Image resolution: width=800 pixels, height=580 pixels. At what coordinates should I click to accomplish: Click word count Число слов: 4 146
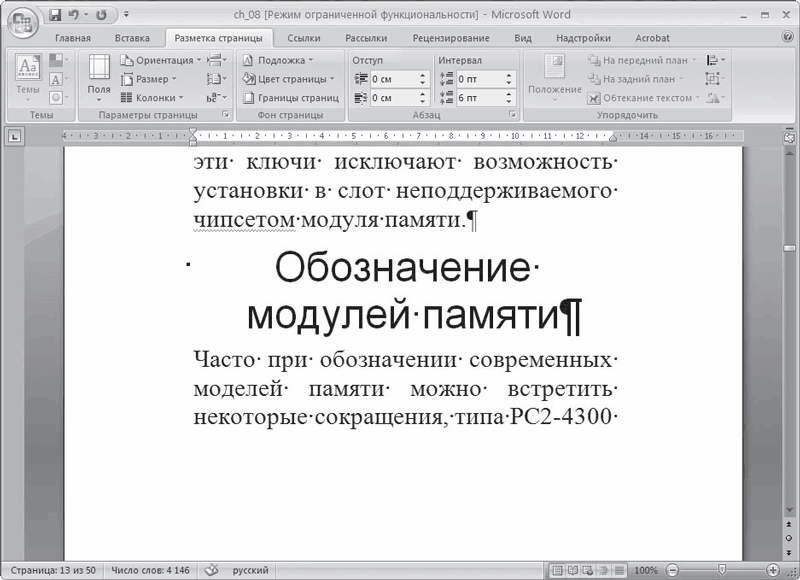150,570
